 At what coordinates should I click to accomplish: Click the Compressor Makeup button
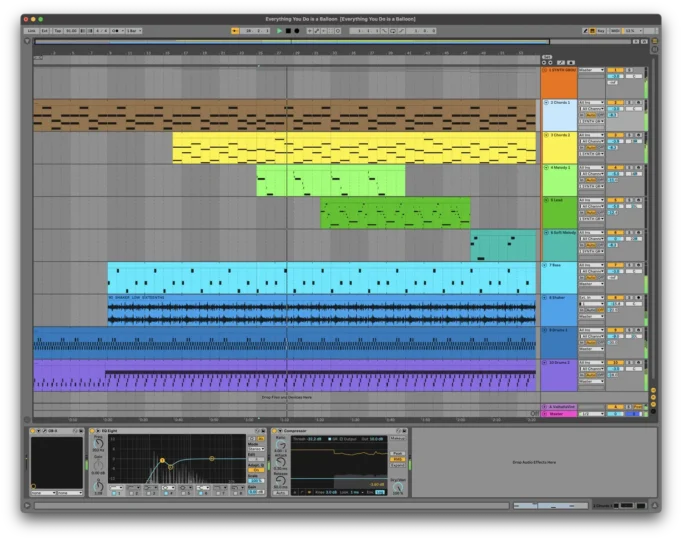pyautogui.click(x=397, y=437)
